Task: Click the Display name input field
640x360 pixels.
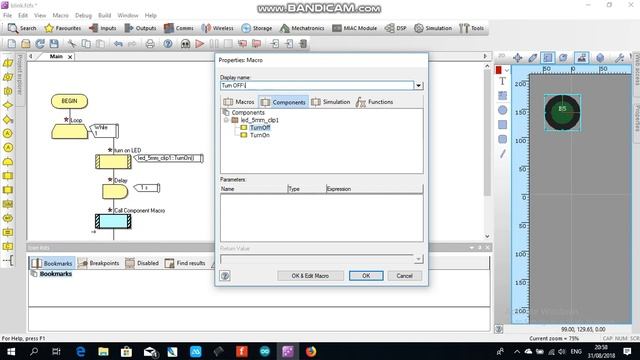Action: (317, 85)
